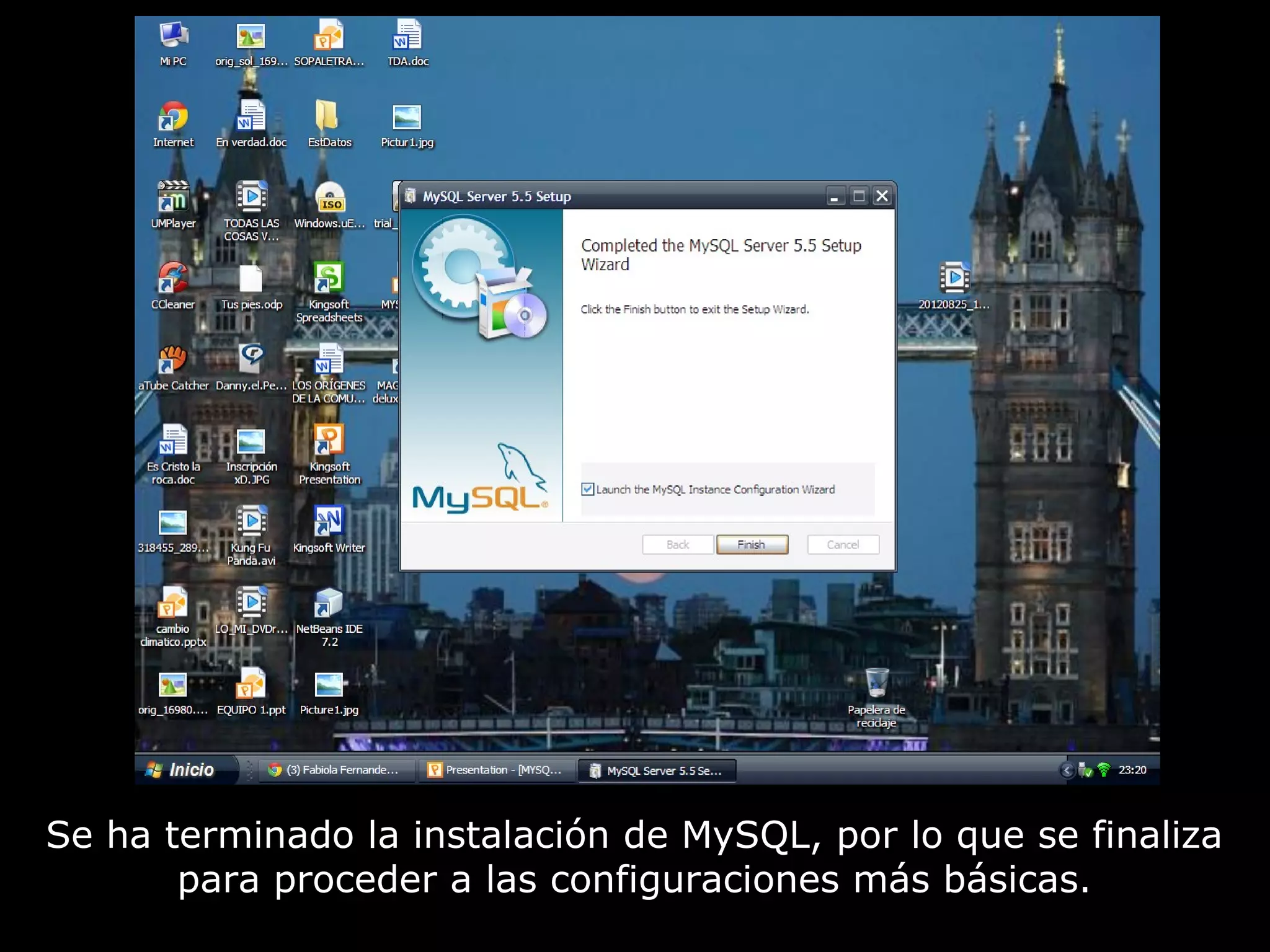1270x952 pixels.
Task: Open Kingsoft Spreadsheets shortcut
Action: [329, 278]
